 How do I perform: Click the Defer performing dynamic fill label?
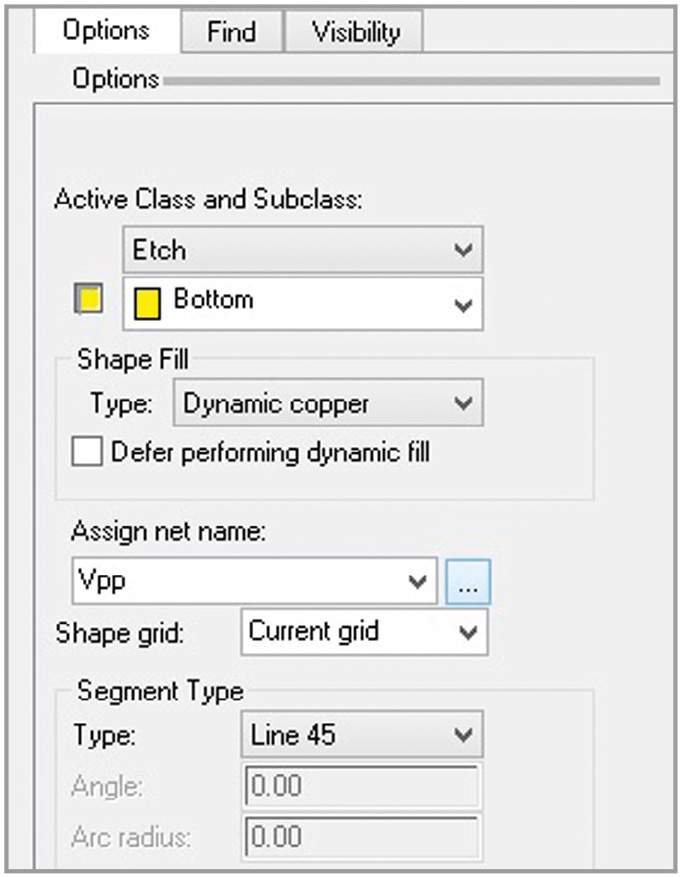(270, 452)
